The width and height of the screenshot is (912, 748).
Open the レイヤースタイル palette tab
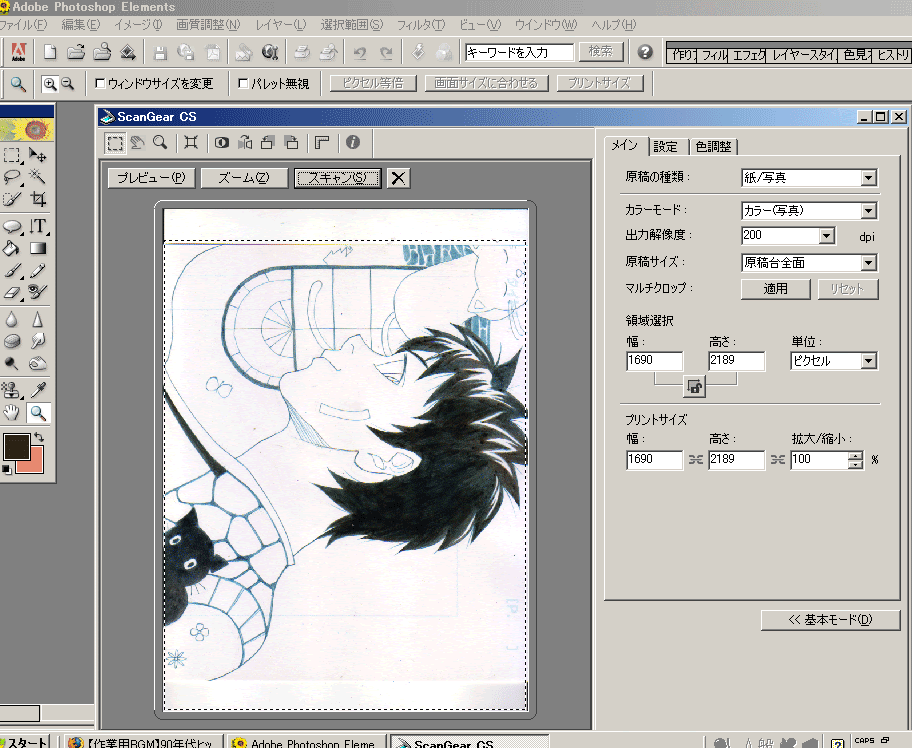point(804,55)
